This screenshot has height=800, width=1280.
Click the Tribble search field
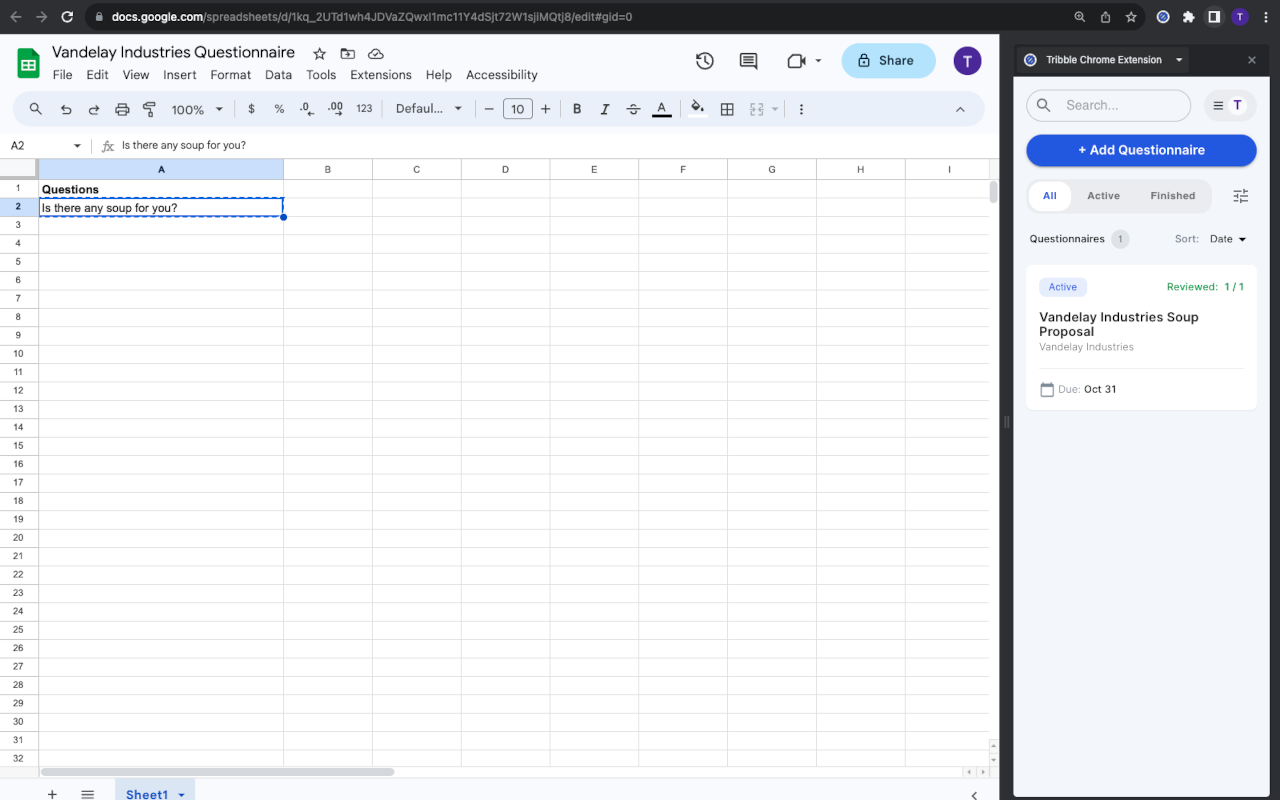(1109, 105)
